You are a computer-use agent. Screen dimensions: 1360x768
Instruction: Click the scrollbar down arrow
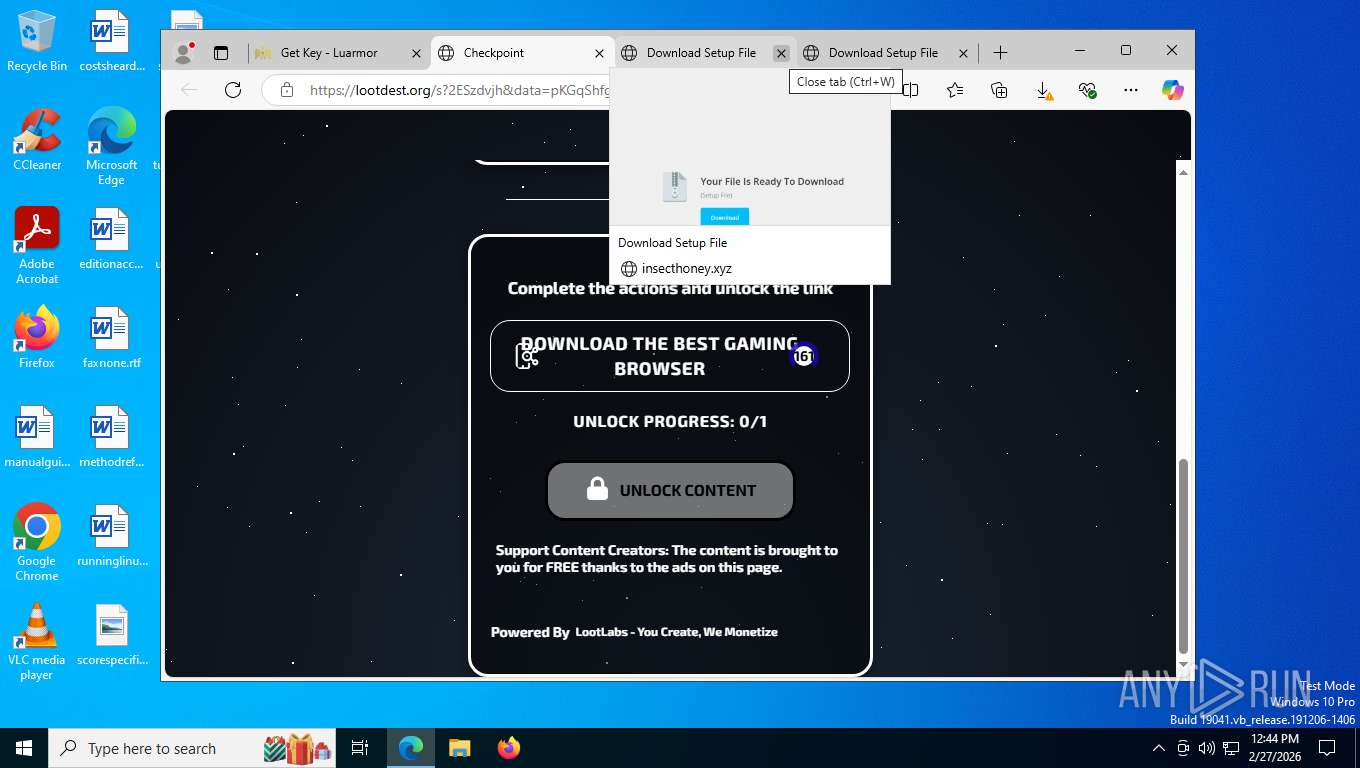[1184, 665]
